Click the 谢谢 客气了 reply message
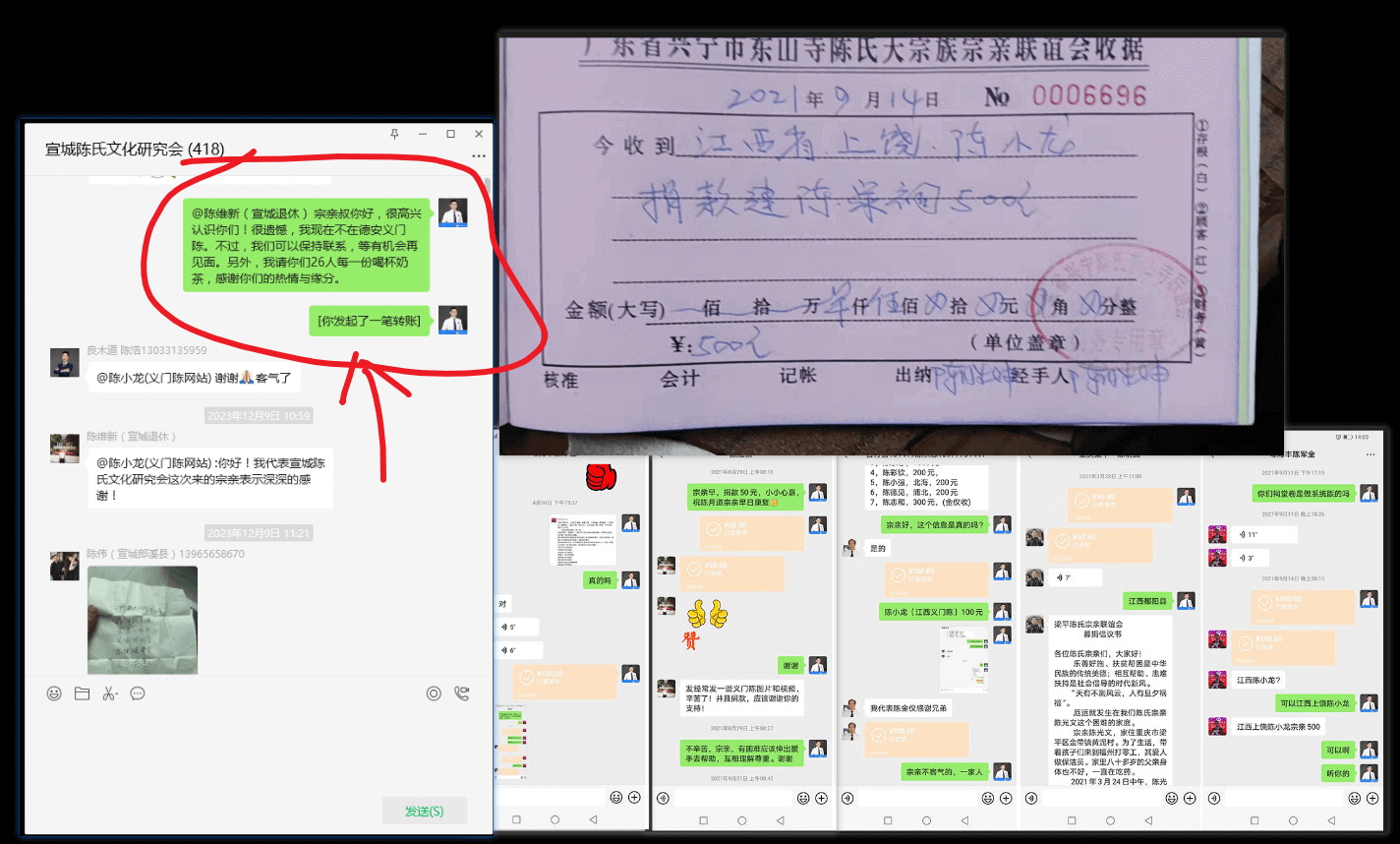 point(194,378)
